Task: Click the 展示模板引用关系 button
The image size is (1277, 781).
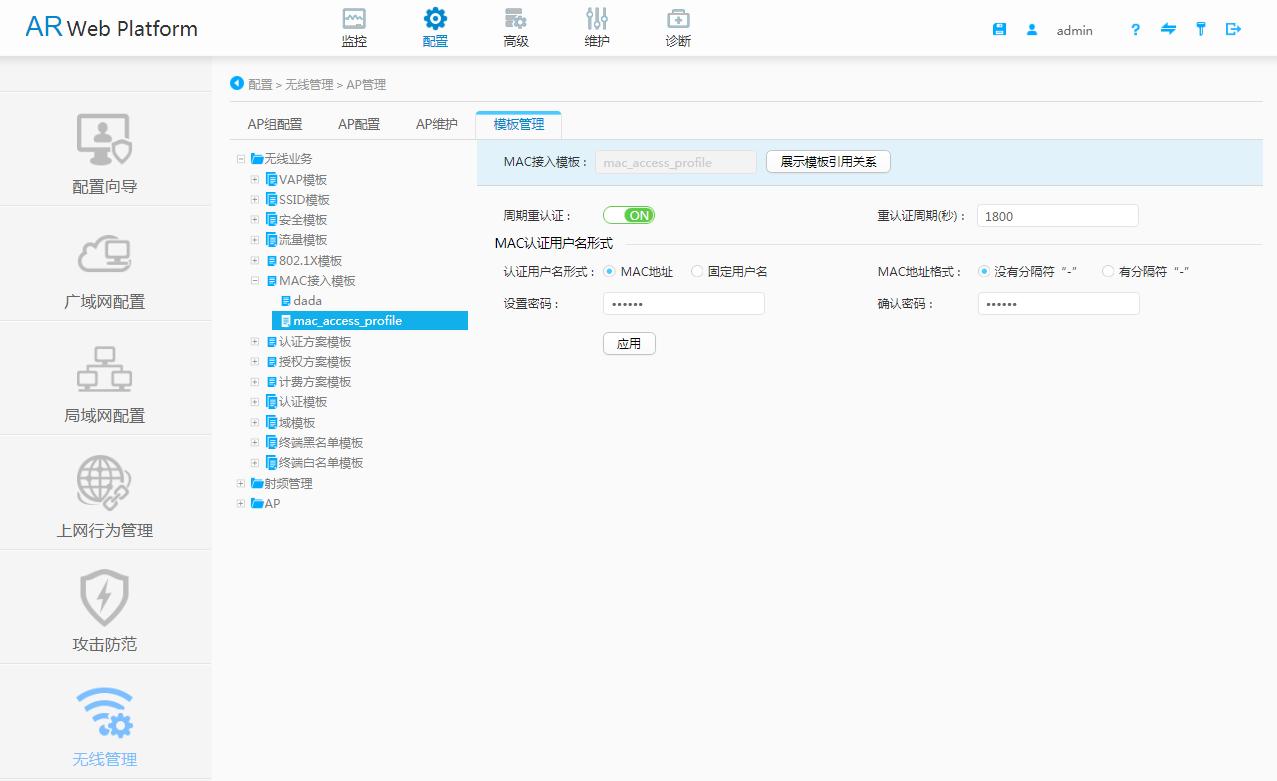Action: (x=828, y=162)
